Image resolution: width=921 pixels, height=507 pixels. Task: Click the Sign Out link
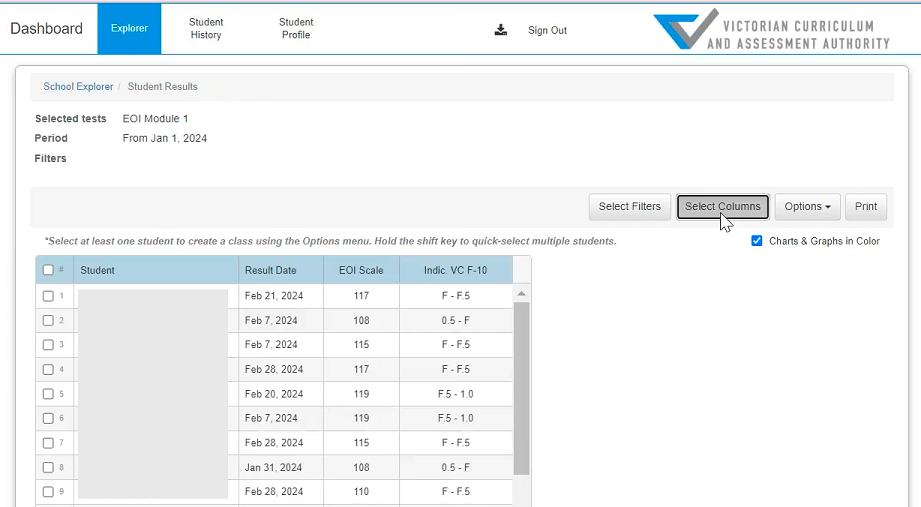click(547, 31)
